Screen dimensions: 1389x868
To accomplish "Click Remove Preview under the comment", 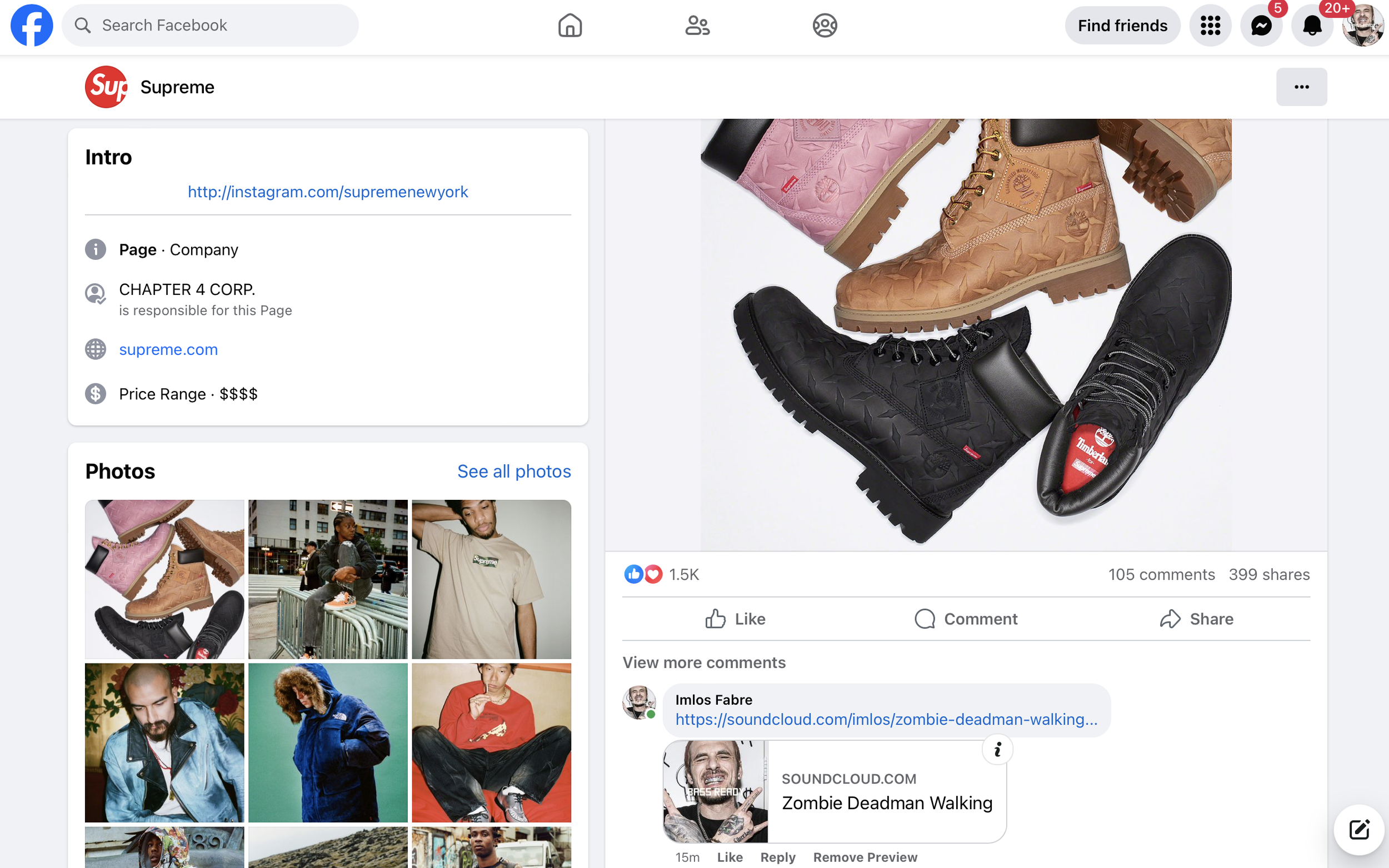I will pyautogui.click(x=865, y=857).
